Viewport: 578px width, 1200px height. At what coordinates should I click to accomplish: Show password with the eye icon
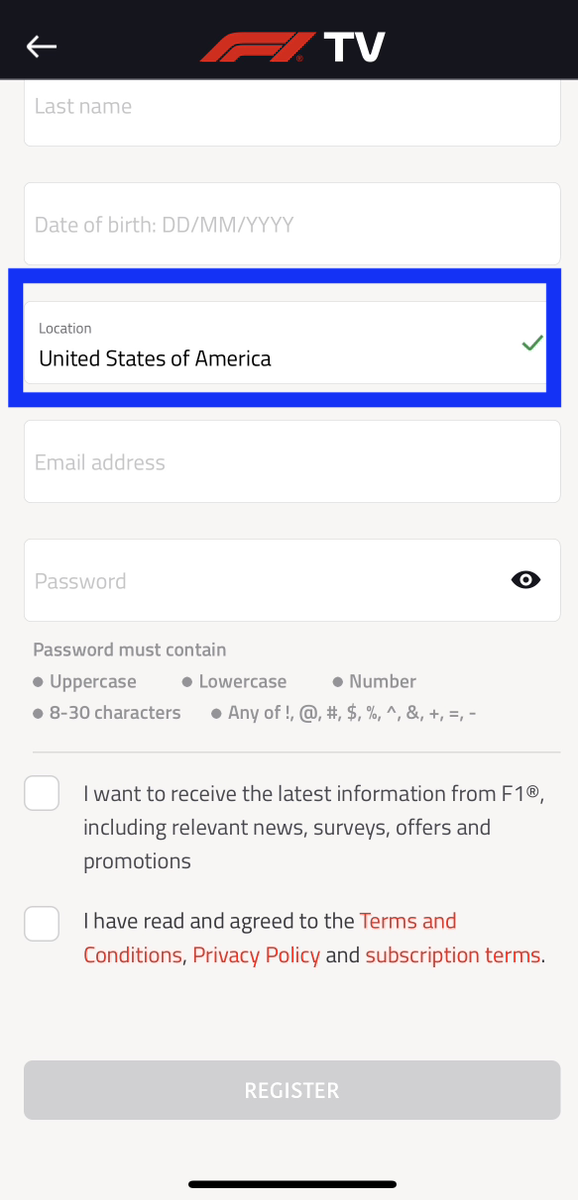(526, 580)
